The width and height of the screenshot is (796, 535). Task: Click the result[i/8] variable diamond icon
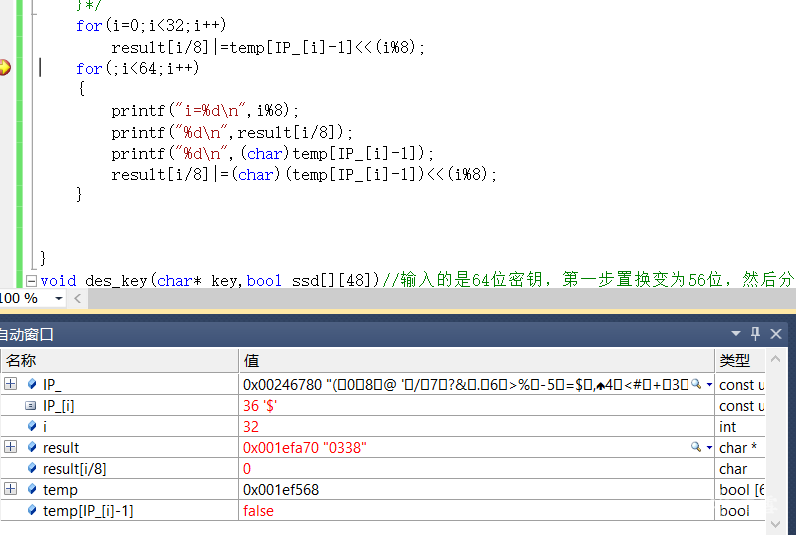point(32,468)
